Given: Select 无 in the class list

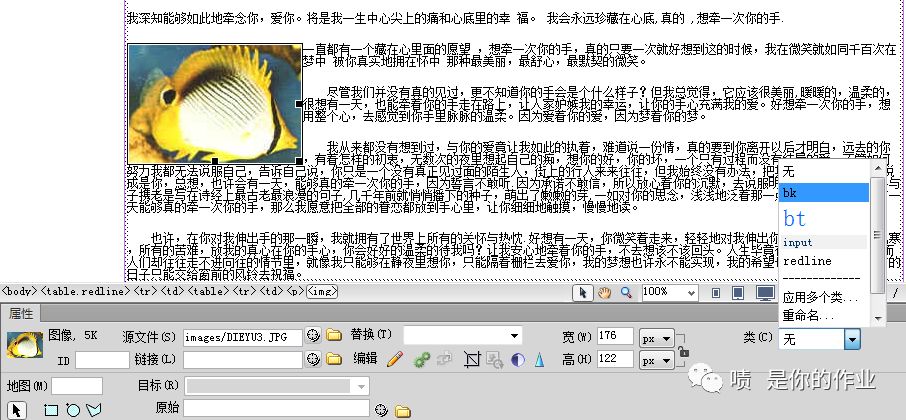Looking at the screenshot, I should click(824, 171).
